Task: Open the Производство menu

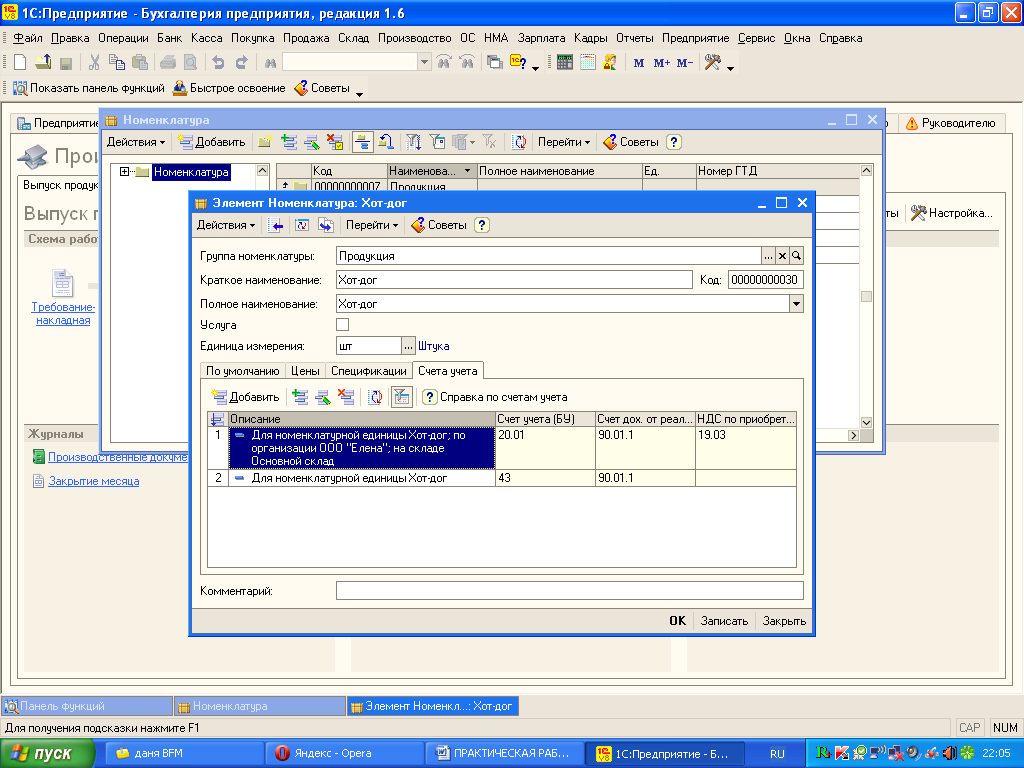Action: (415, 38)
